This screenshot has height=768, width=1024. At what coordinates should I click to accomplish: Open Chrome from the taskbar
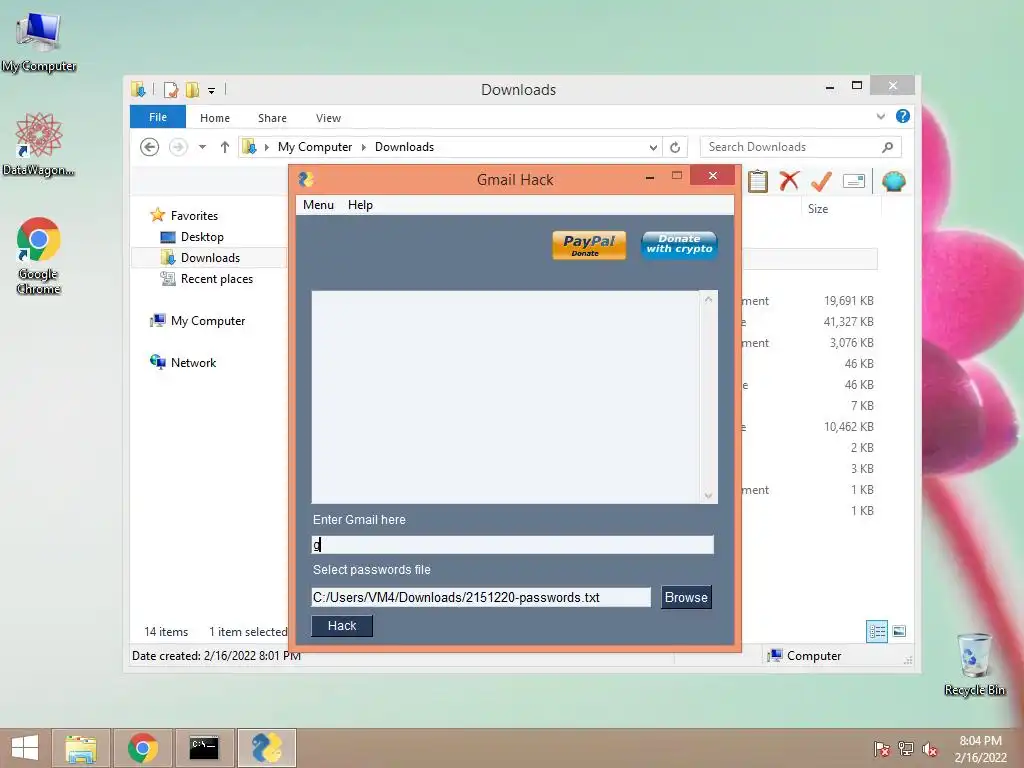tap(143, 748)
